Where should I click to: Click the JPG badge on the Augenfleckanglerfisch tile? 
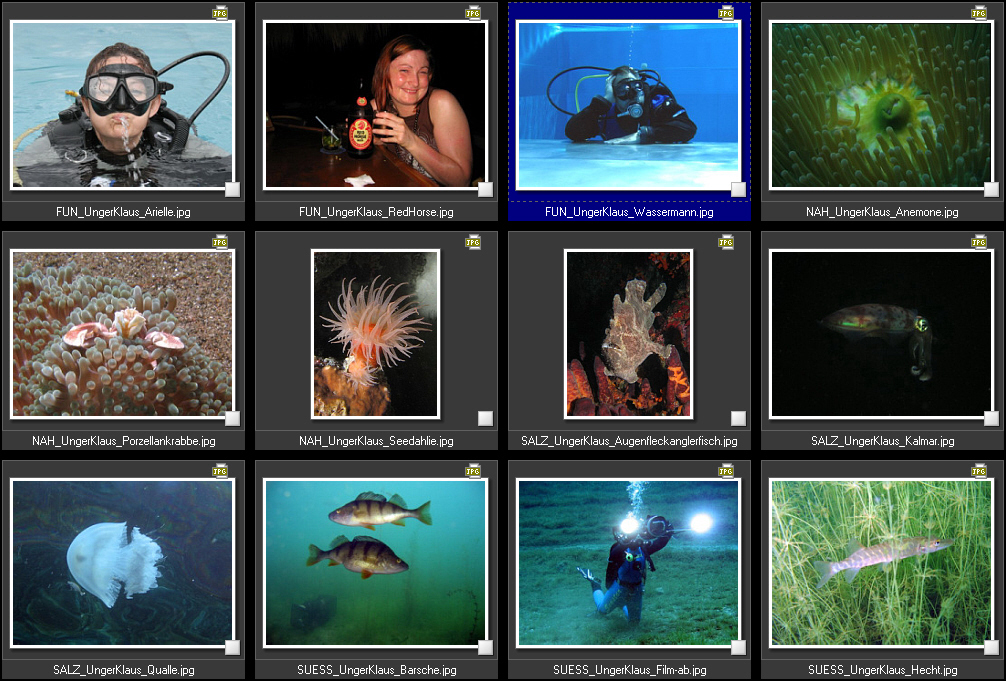(x=726, y=242)
